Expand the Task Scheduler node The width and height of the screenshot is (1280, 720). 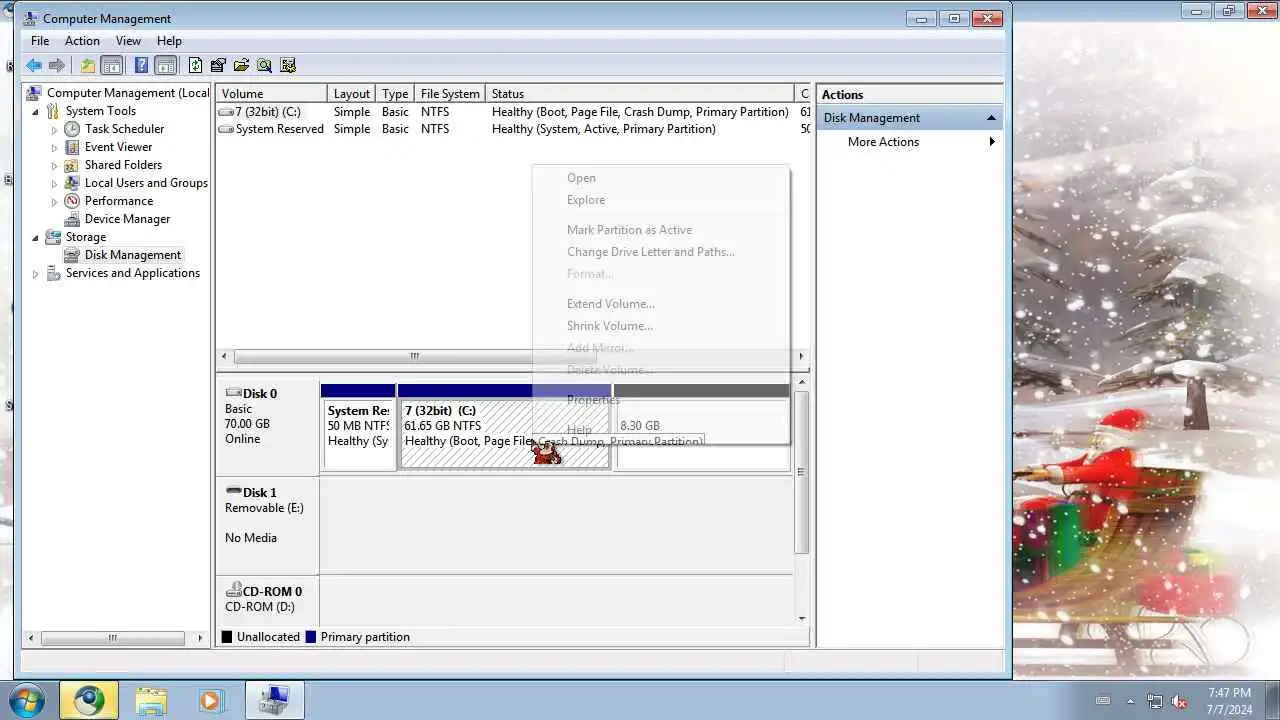[x=55, y=129]
